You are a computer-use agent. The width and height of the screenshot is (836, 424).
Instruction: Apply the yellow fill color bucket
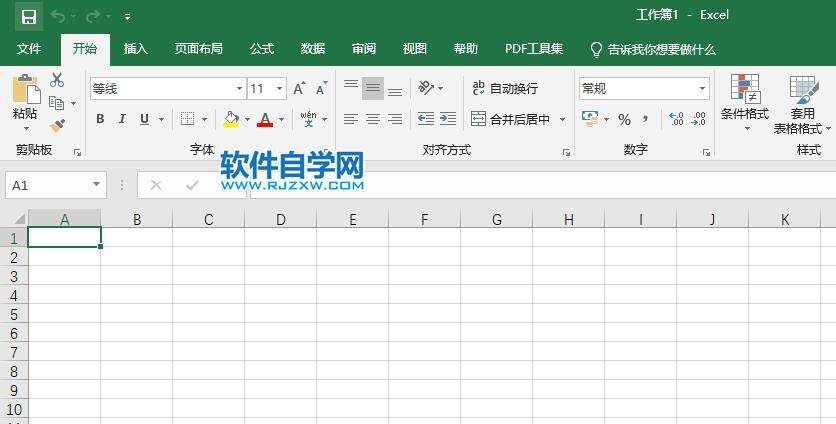[x=231, y=119]
